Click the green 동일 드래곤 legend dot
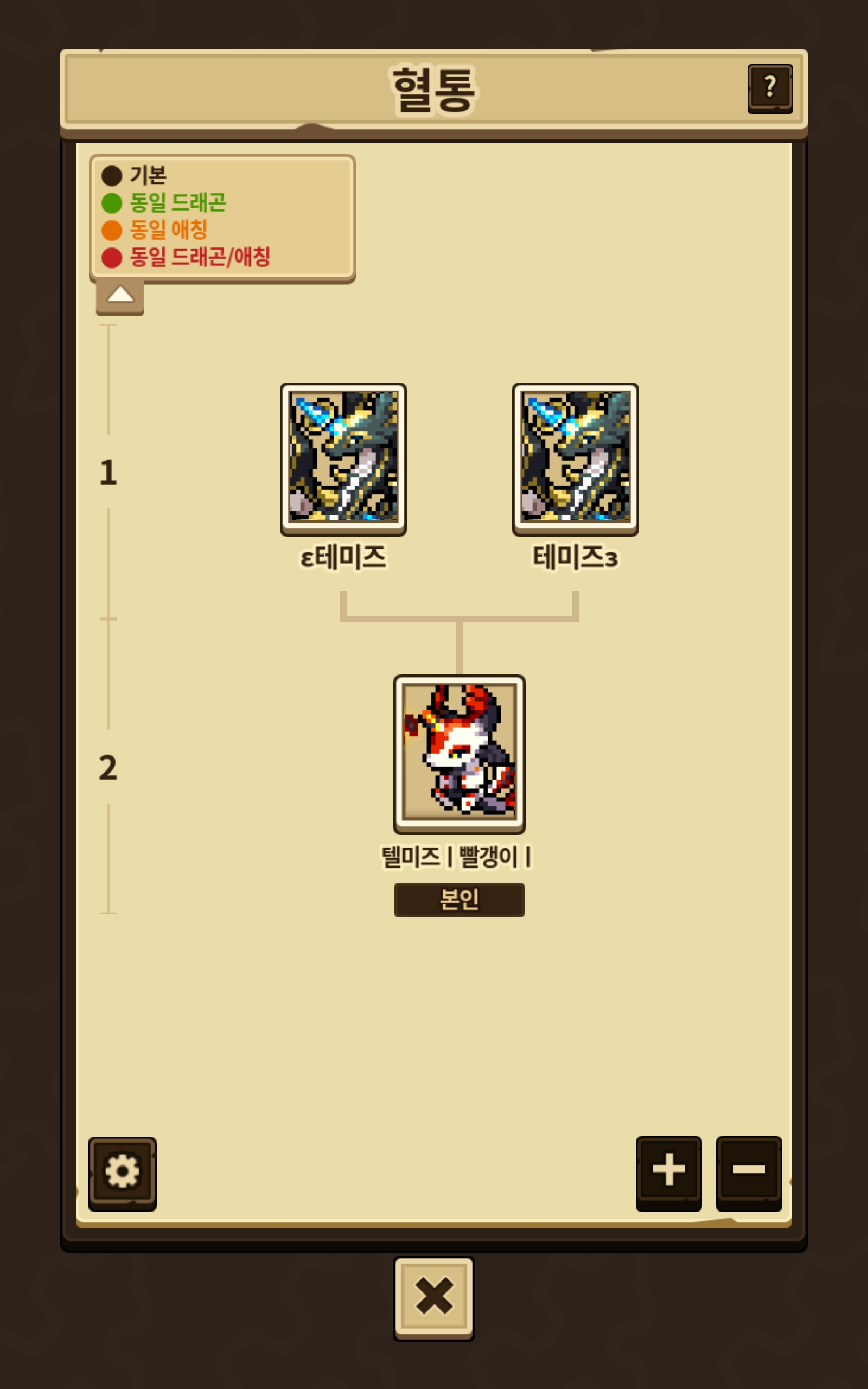 coord(112,203)
